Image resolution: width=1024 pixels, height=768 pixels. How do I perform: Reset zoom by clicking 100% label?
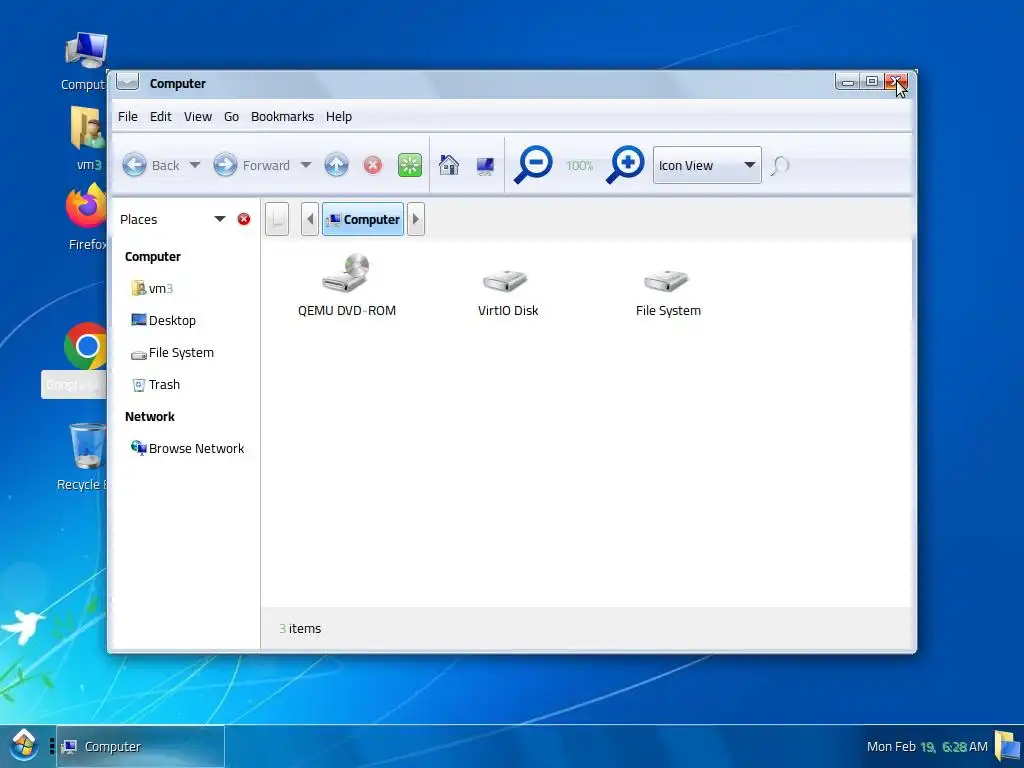point(579,166)
